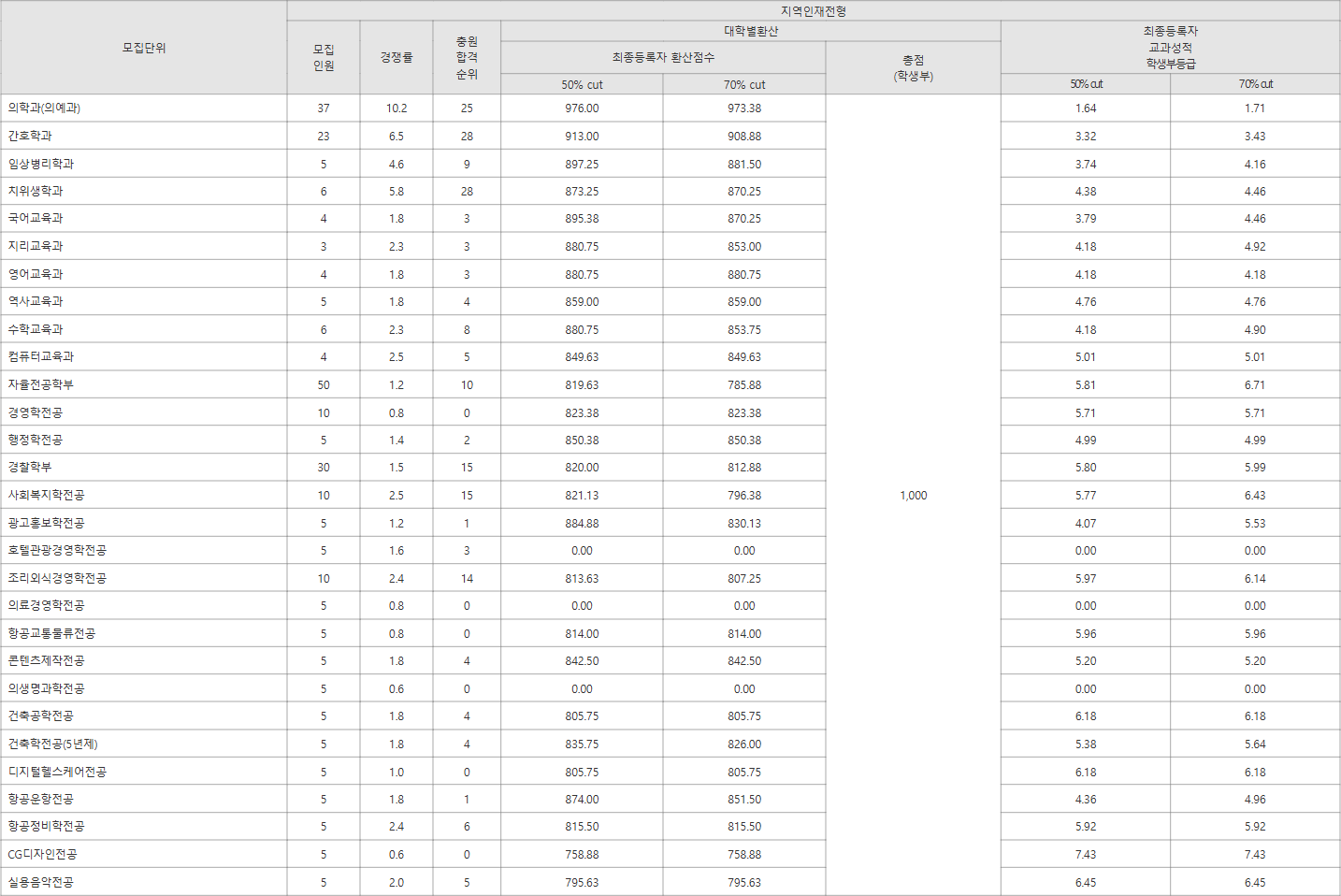Click the 경쟁률 column header
The height and width of the screenshot is (896, 1341).
point(396,57)
